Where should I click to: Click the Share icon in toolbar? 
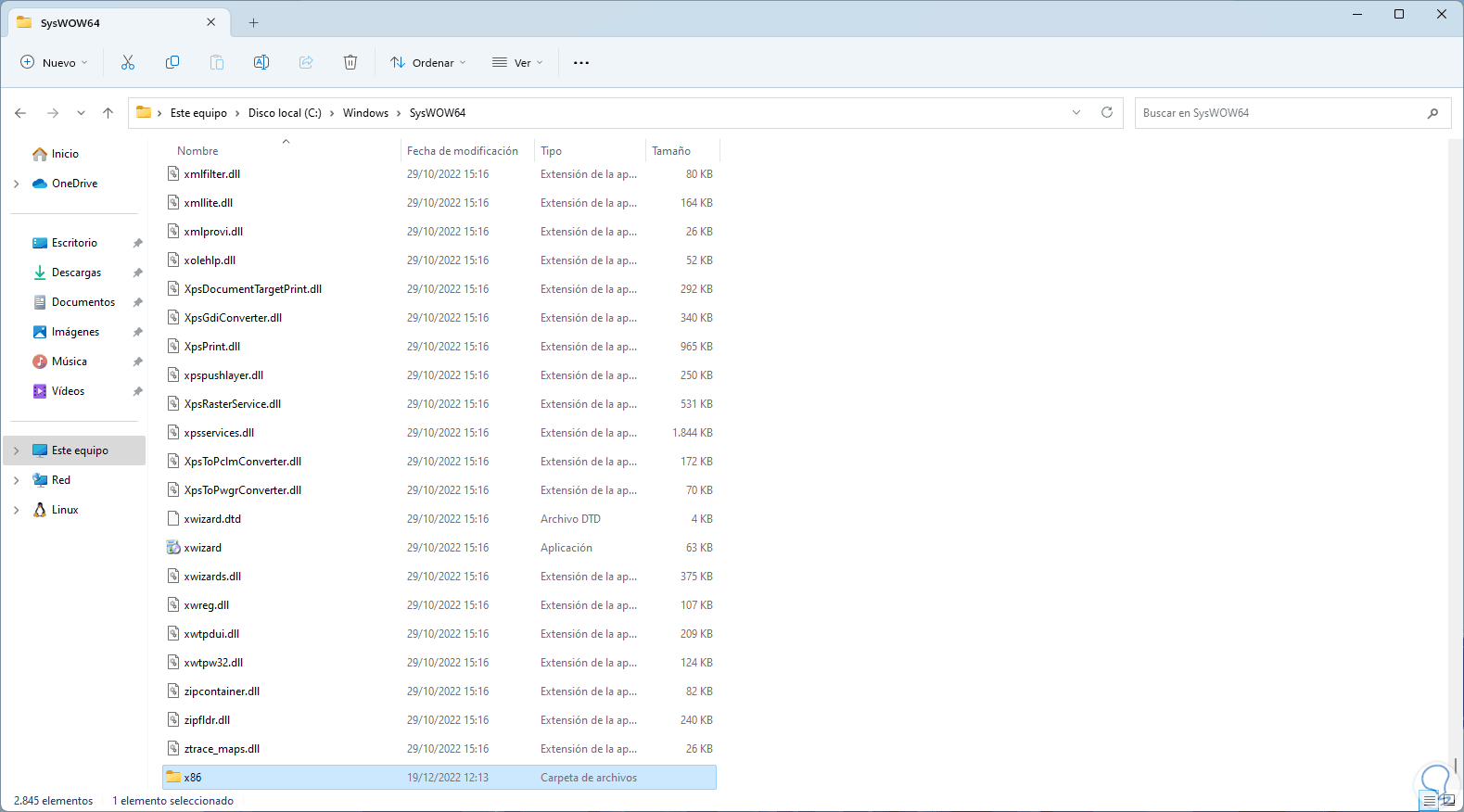(306, 62)
